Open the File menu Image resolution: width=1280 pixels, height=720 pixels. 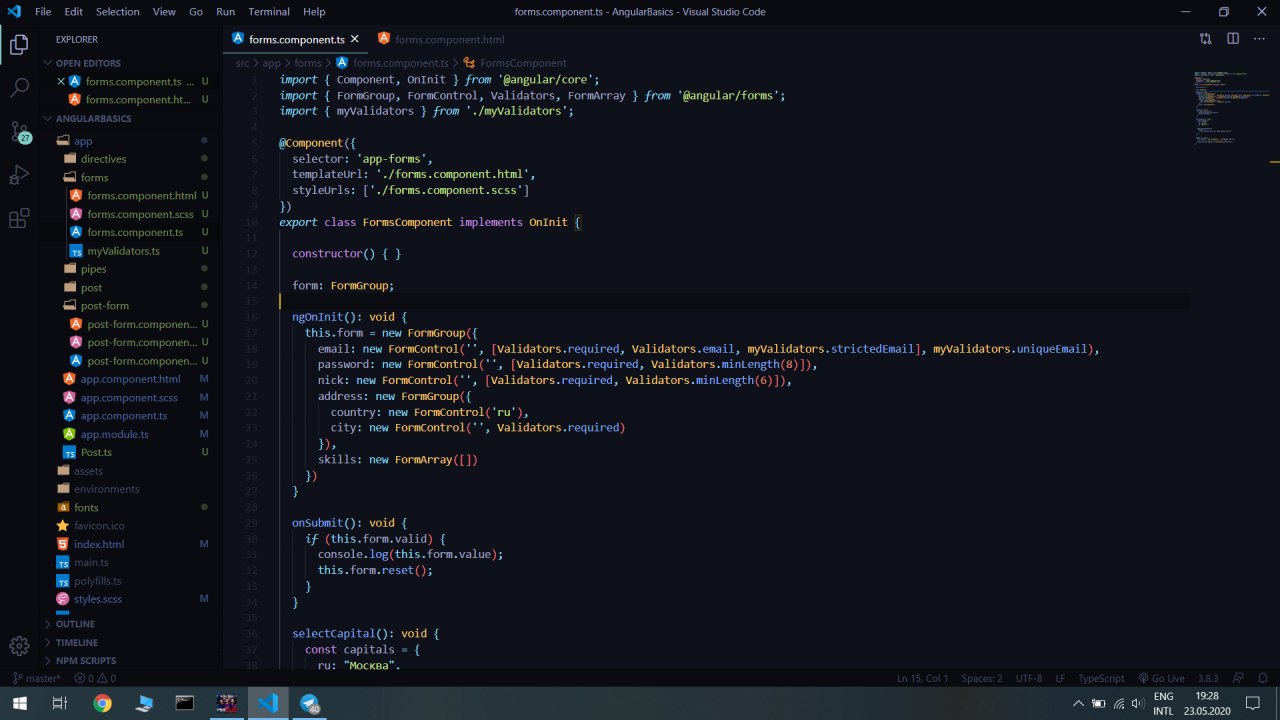click(x=43, y=12)
